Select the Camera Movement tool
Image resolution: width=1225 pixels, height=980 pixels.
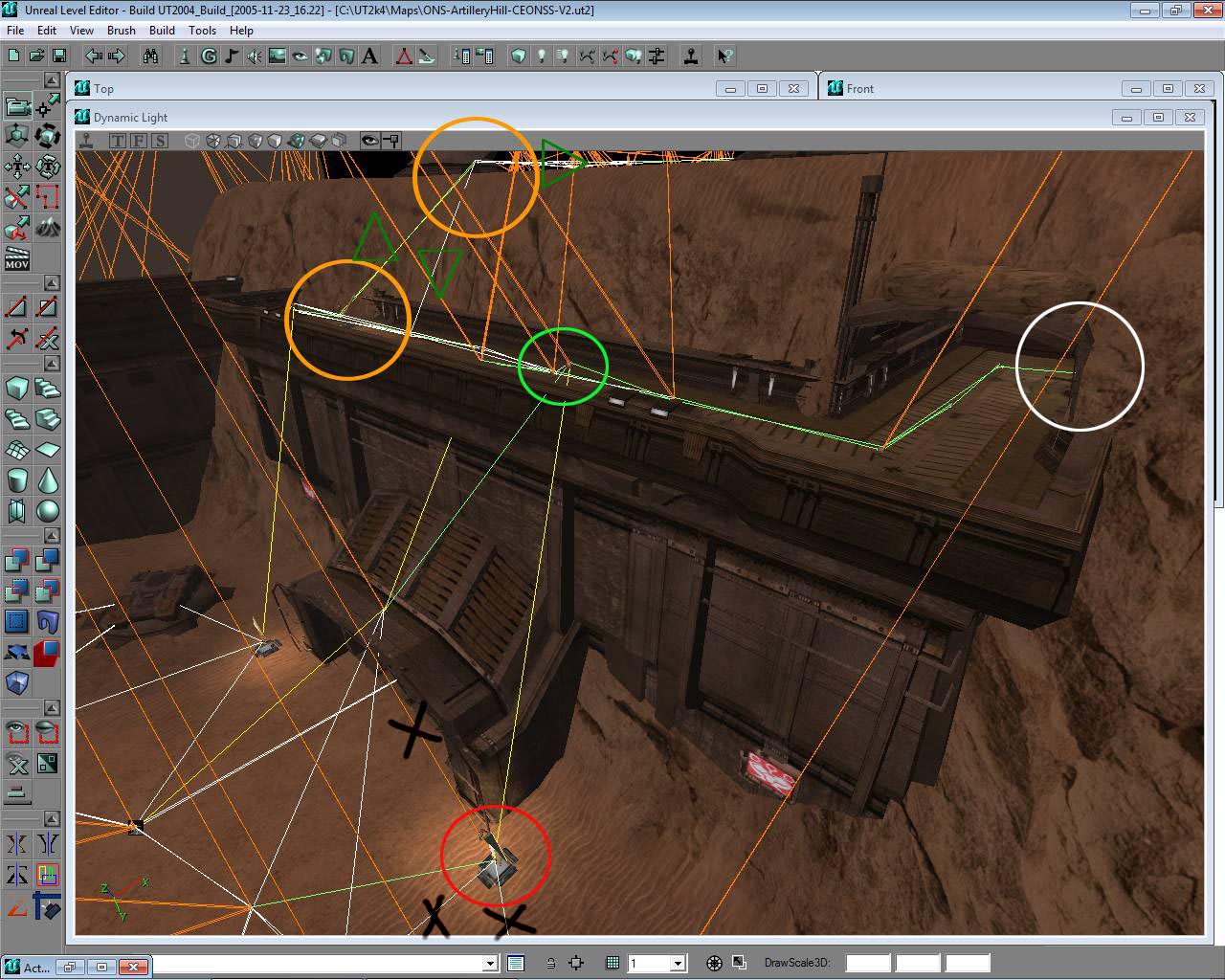tap(17, 104)
